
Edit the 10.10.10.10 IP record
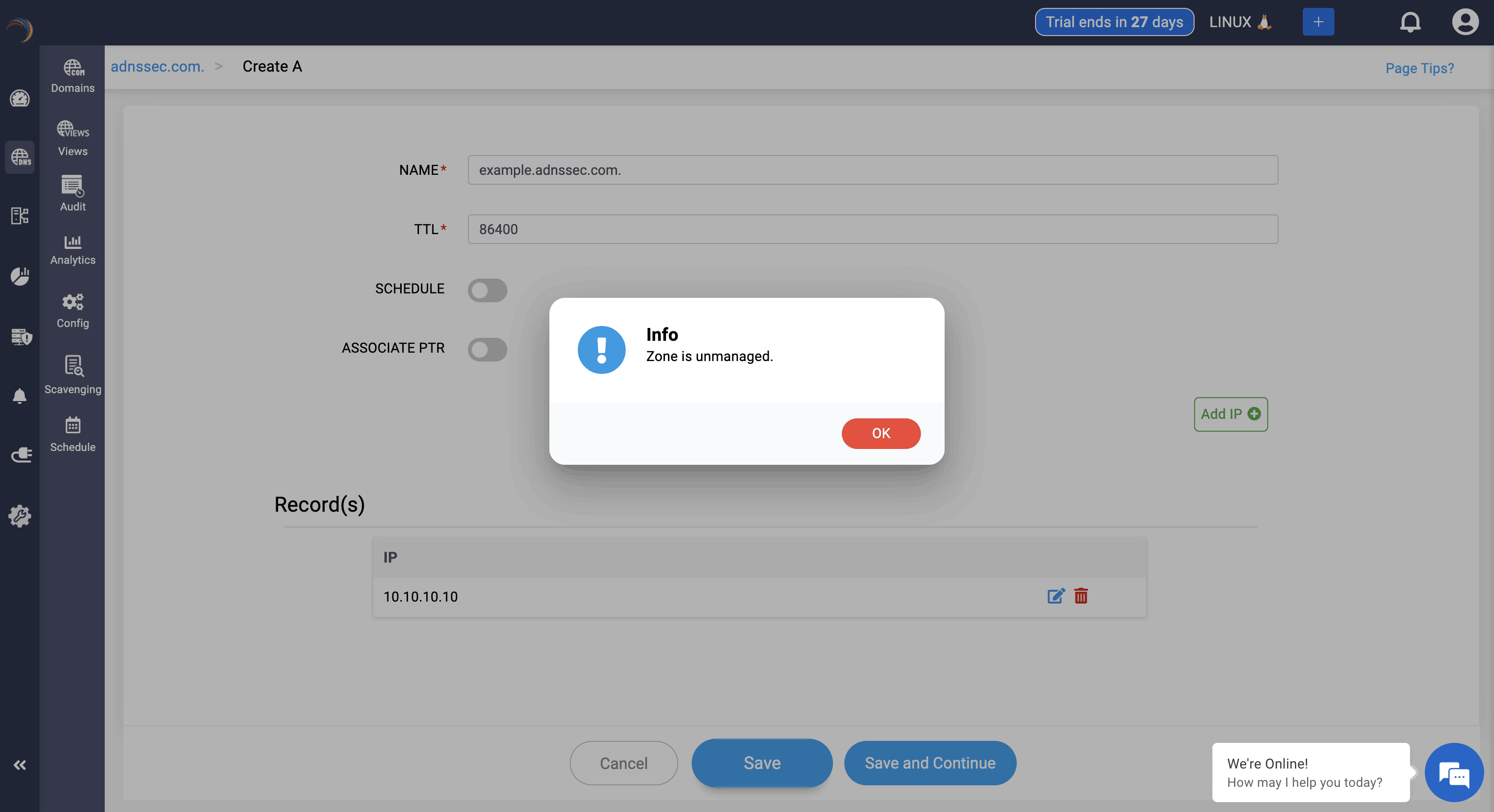(x=1056, y=596)
